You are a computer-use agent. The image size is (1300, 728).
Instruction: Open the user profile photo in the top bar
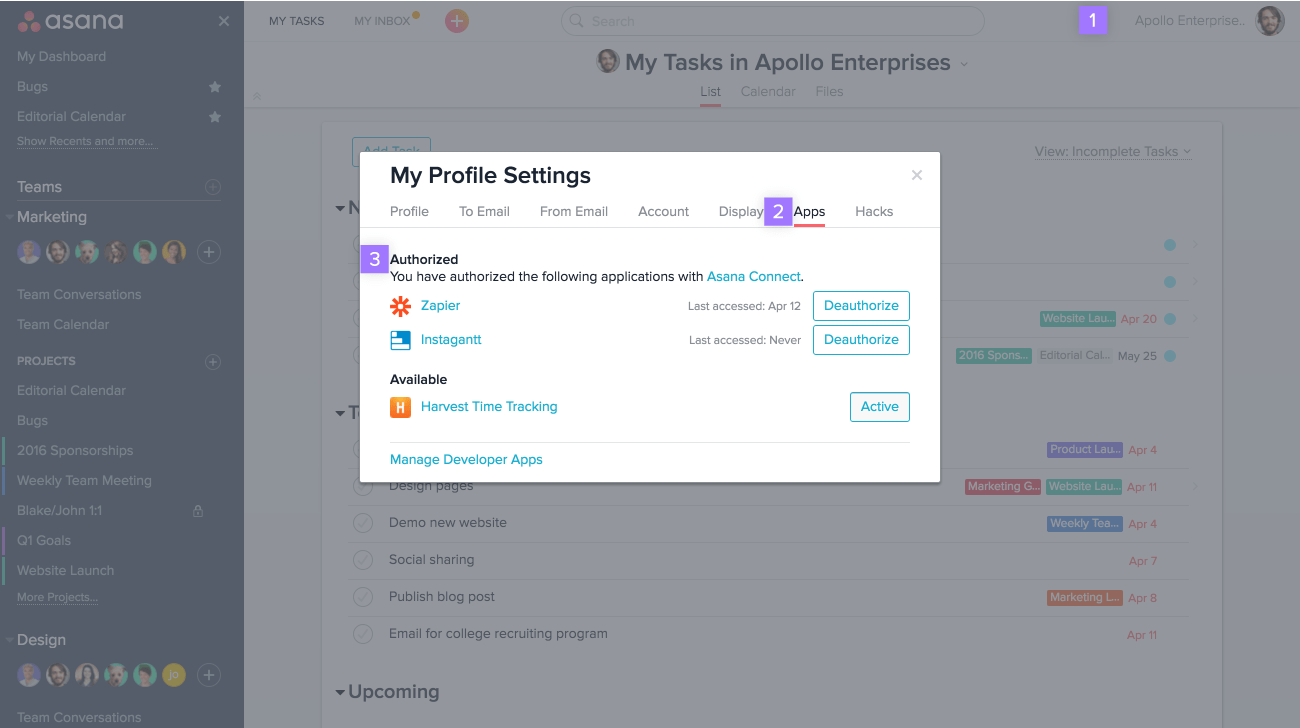pos(1270,21)
